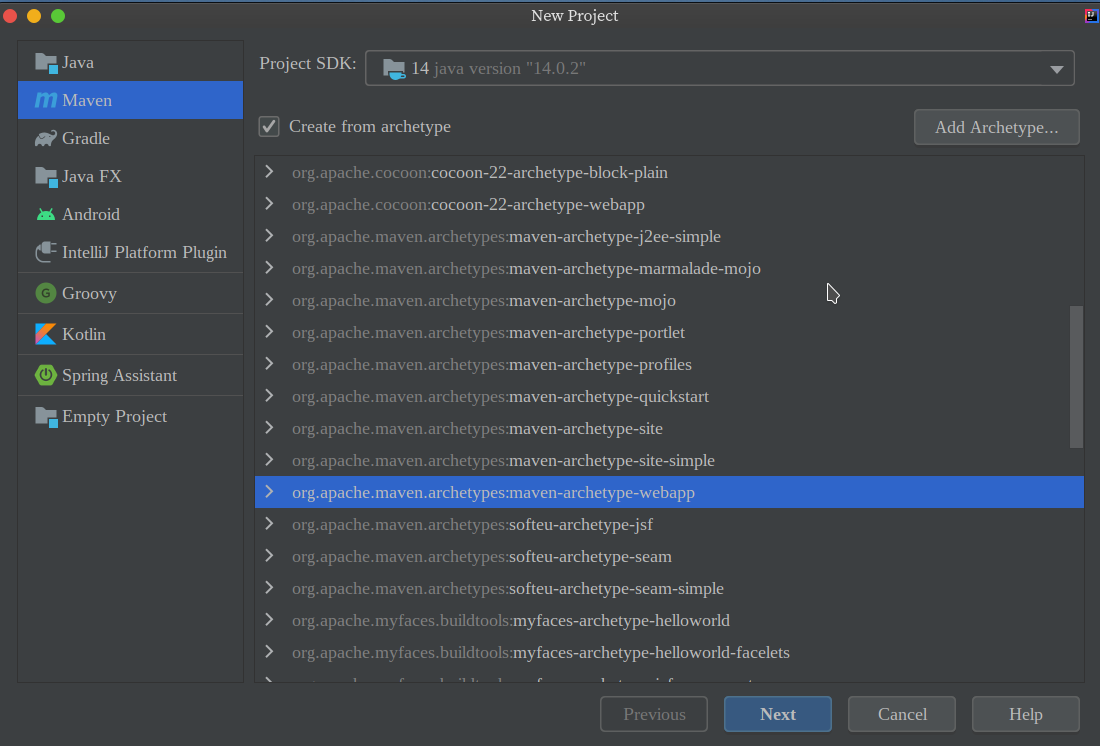The height and width of the screenshot is (746, 1100).
Task: Expand maven-archetype-site node
Action: (269, 427)
